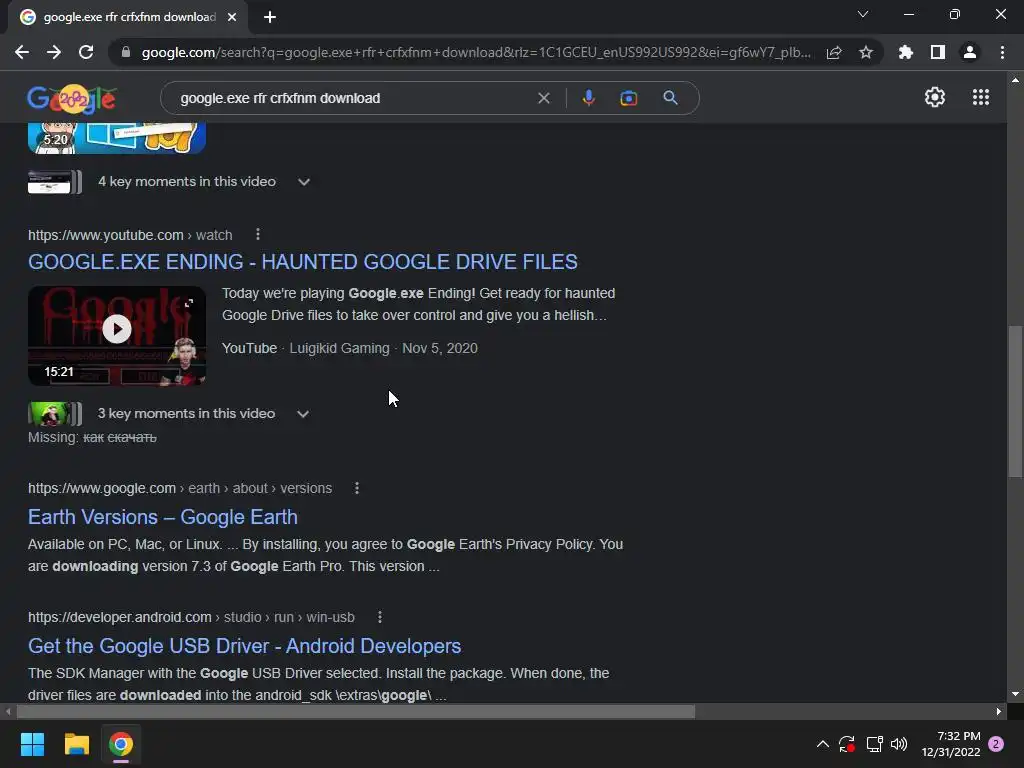
Task: Open Google quick settings gear
Action: [935, 97]
